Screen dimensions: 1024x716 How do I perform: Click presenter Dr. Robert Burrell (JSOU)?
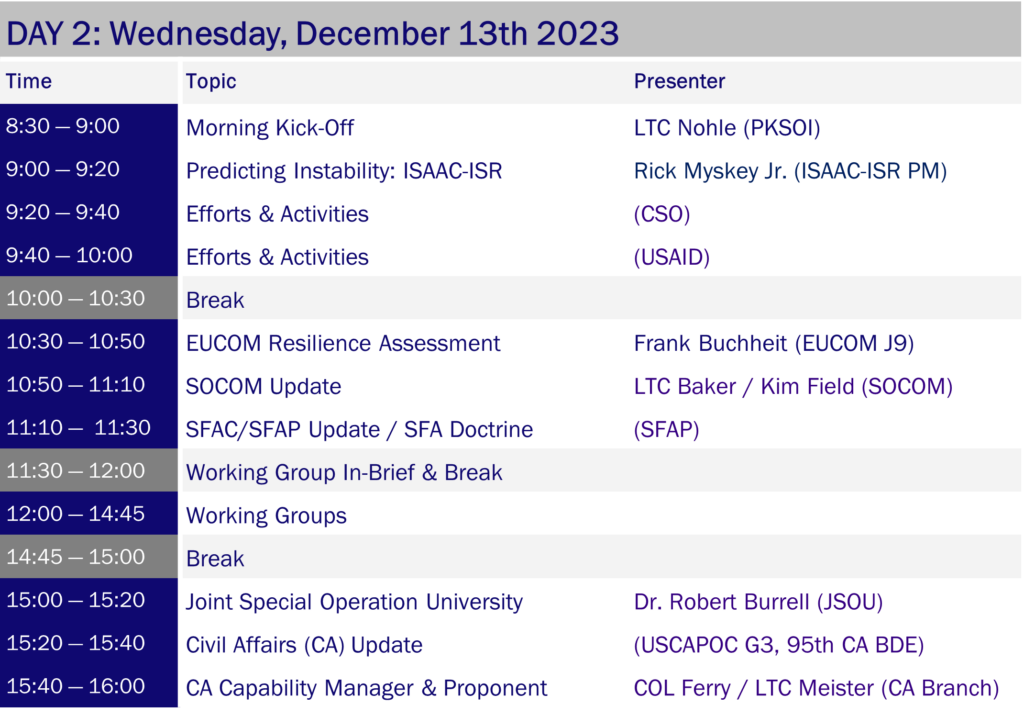[758, 602]
